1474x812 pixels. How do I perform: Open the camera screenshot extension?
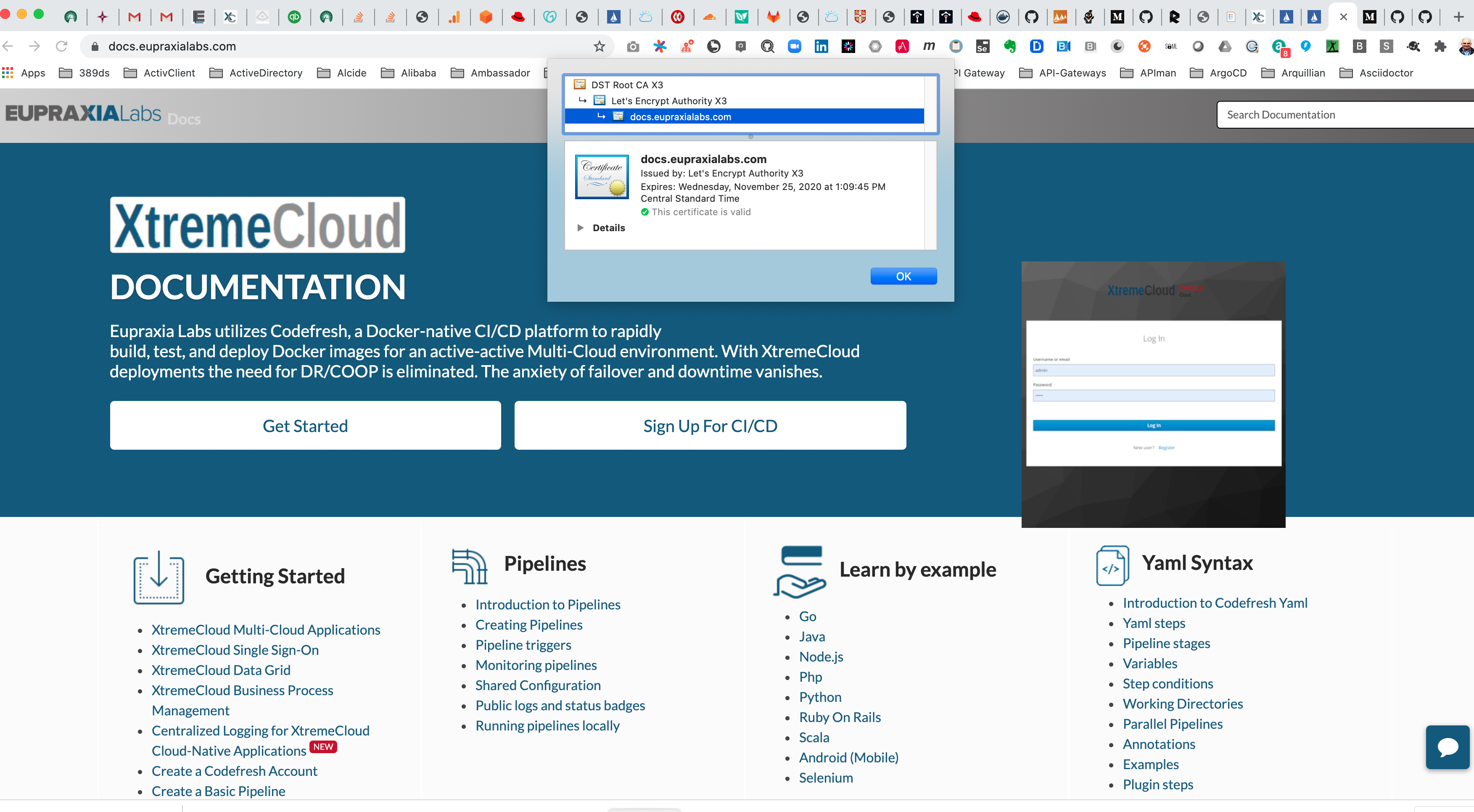click(x=632, y=46)
